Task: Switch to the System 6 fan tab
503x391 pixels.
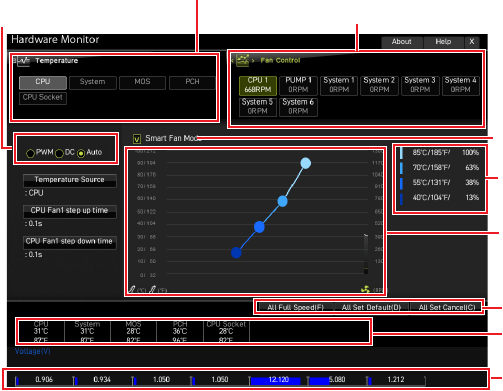Action: pyautogui.click(x=298, y=107)
